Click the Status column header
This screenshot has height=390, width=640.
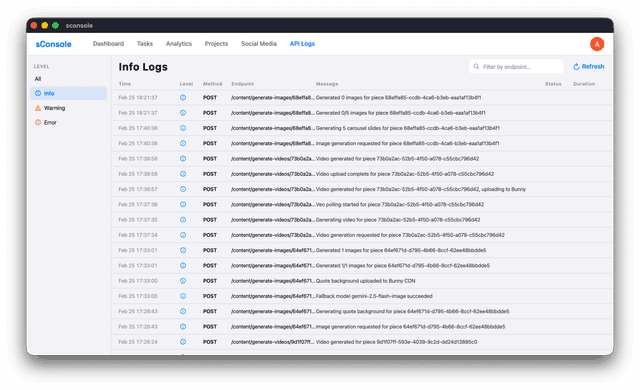pyautogui.click(x=553, y=84)
